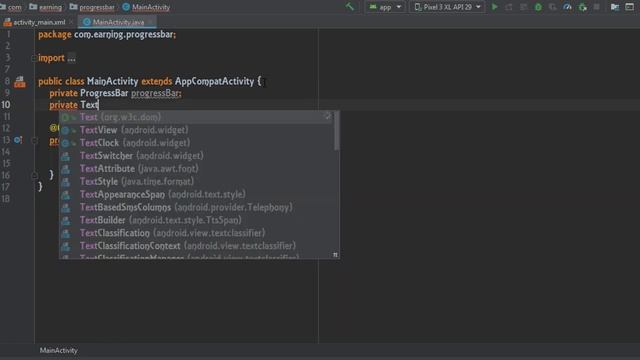
Task: Click the Stop square icon
Action: tap(597, 7)
